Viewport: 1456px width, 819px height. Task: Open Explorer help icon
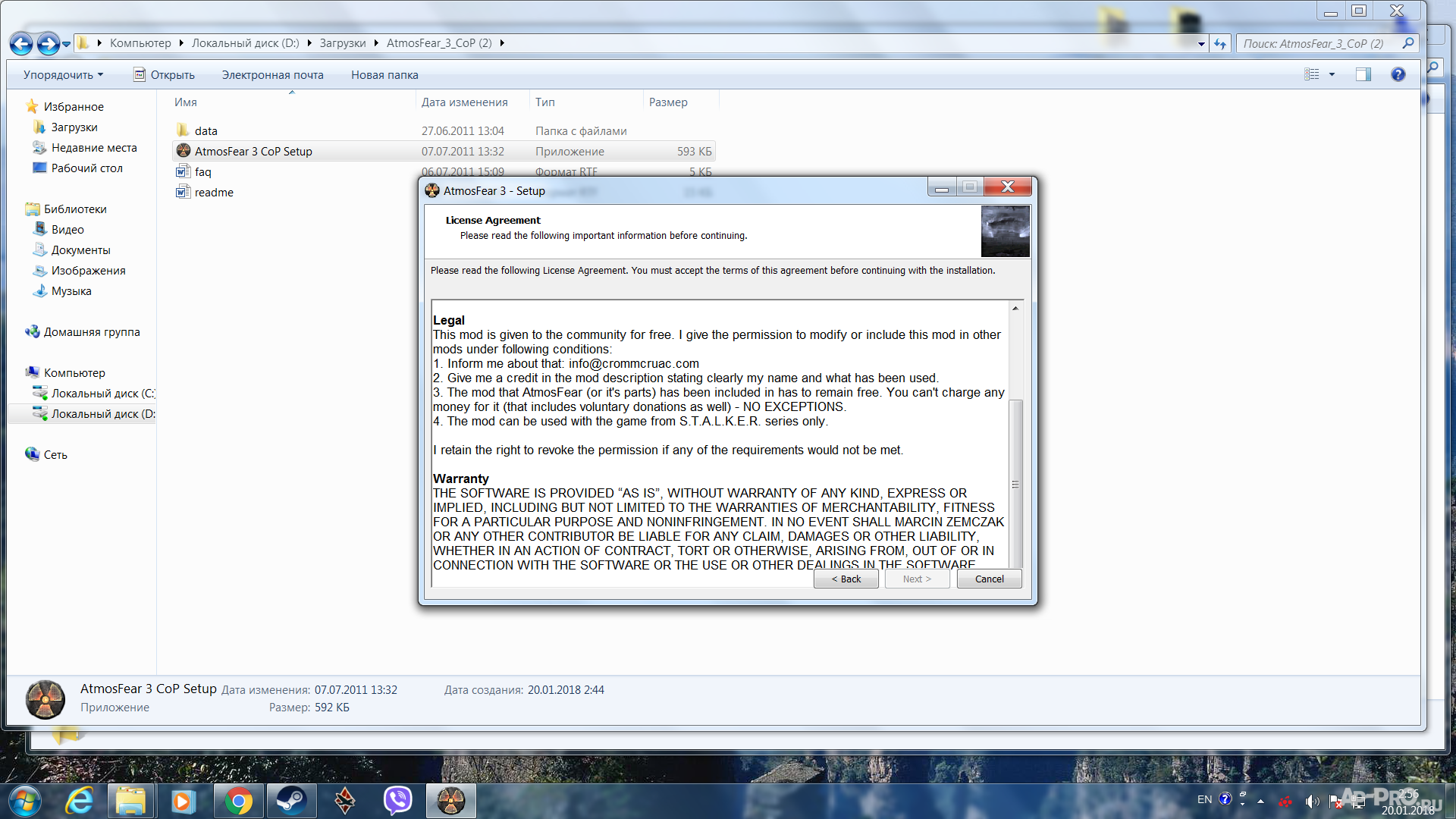(x=1398, y=74)
